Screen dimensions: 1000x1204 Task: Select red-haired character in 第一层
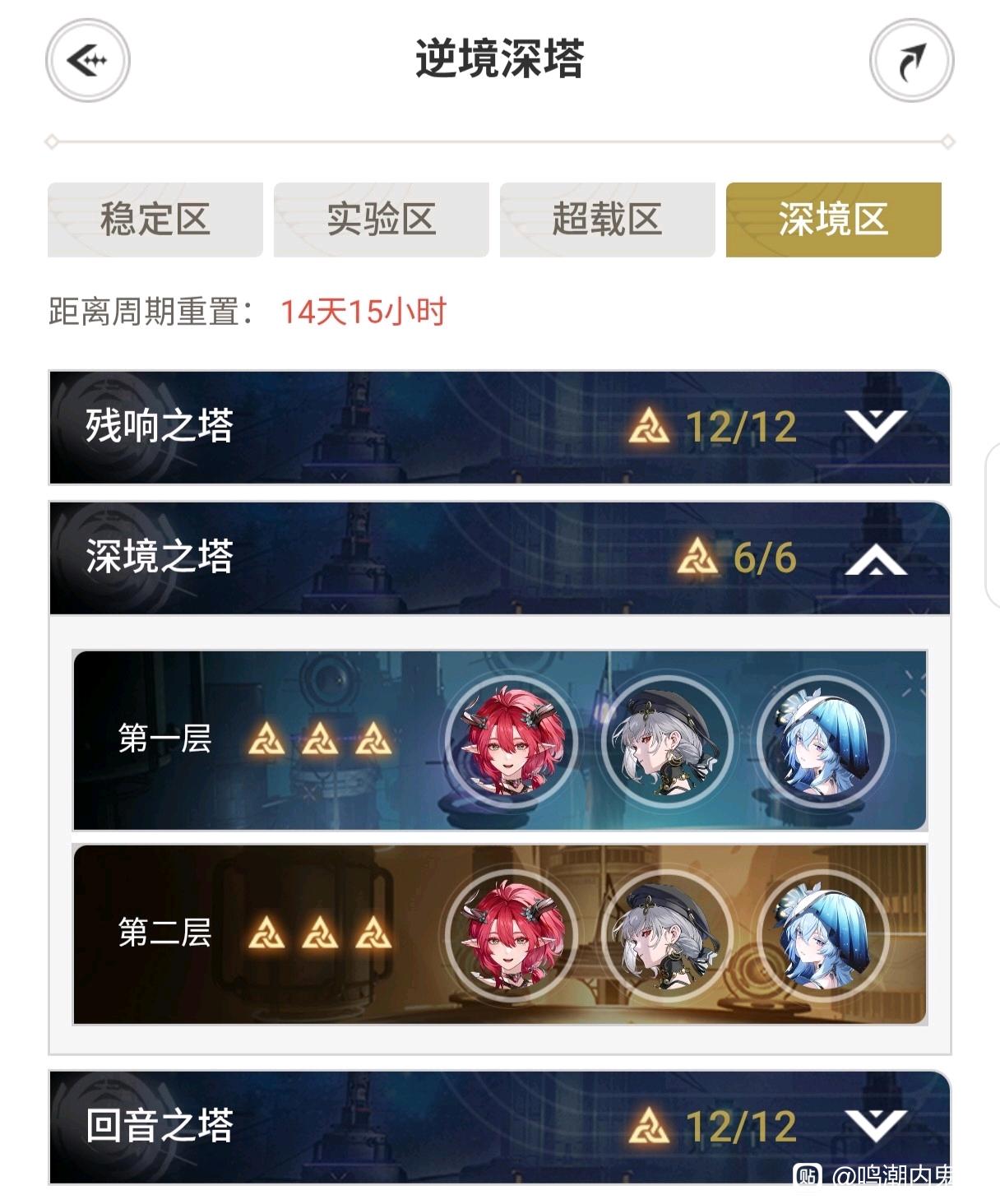click(512, 739)
